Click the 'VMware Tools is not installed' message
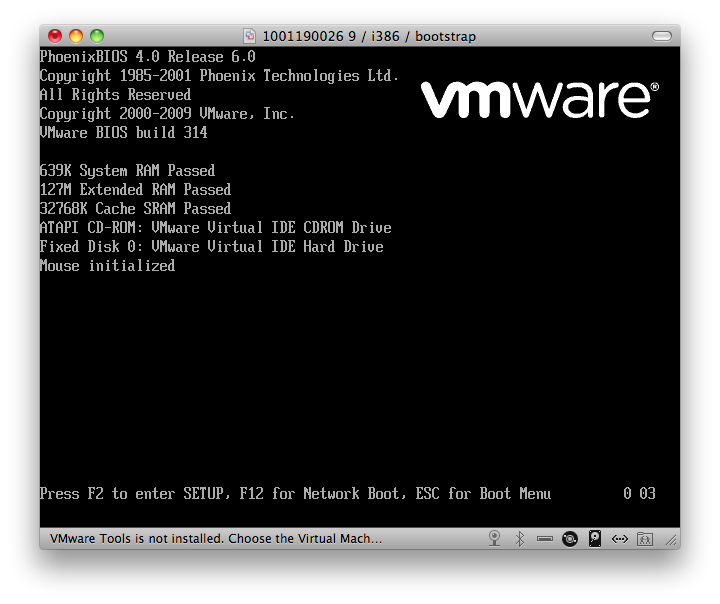This screenshot has width=720, height=604. point(216,538)
